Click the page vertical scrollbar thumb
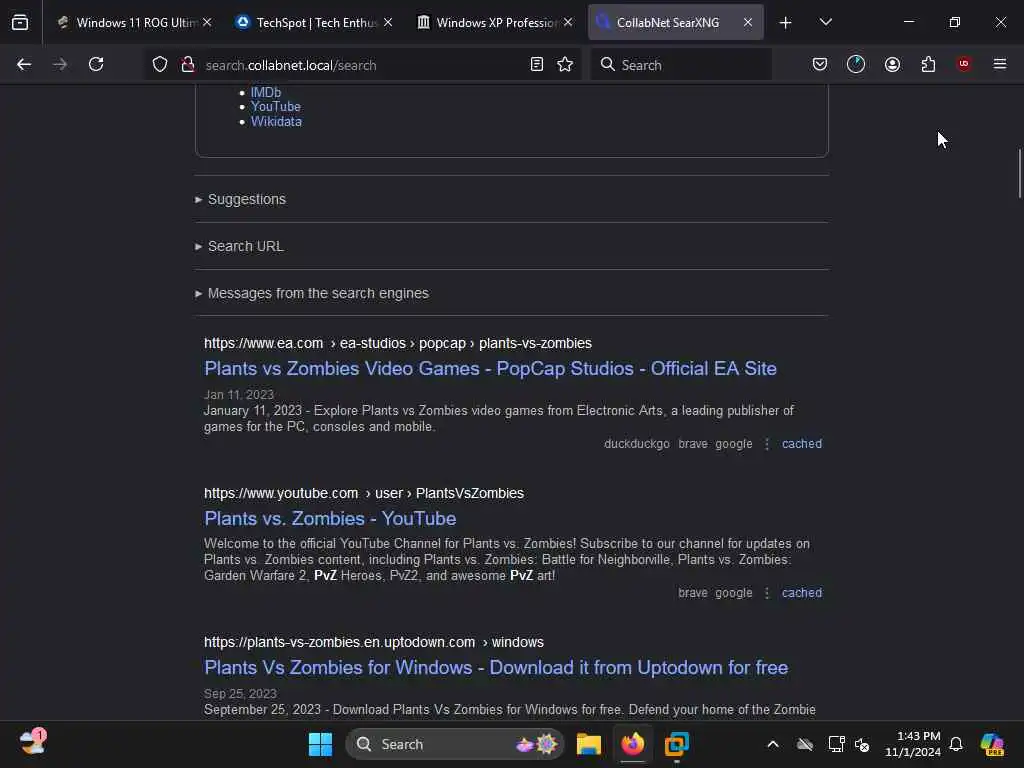The height and width of the screenshot is (768, 1024). [1019, 173]
